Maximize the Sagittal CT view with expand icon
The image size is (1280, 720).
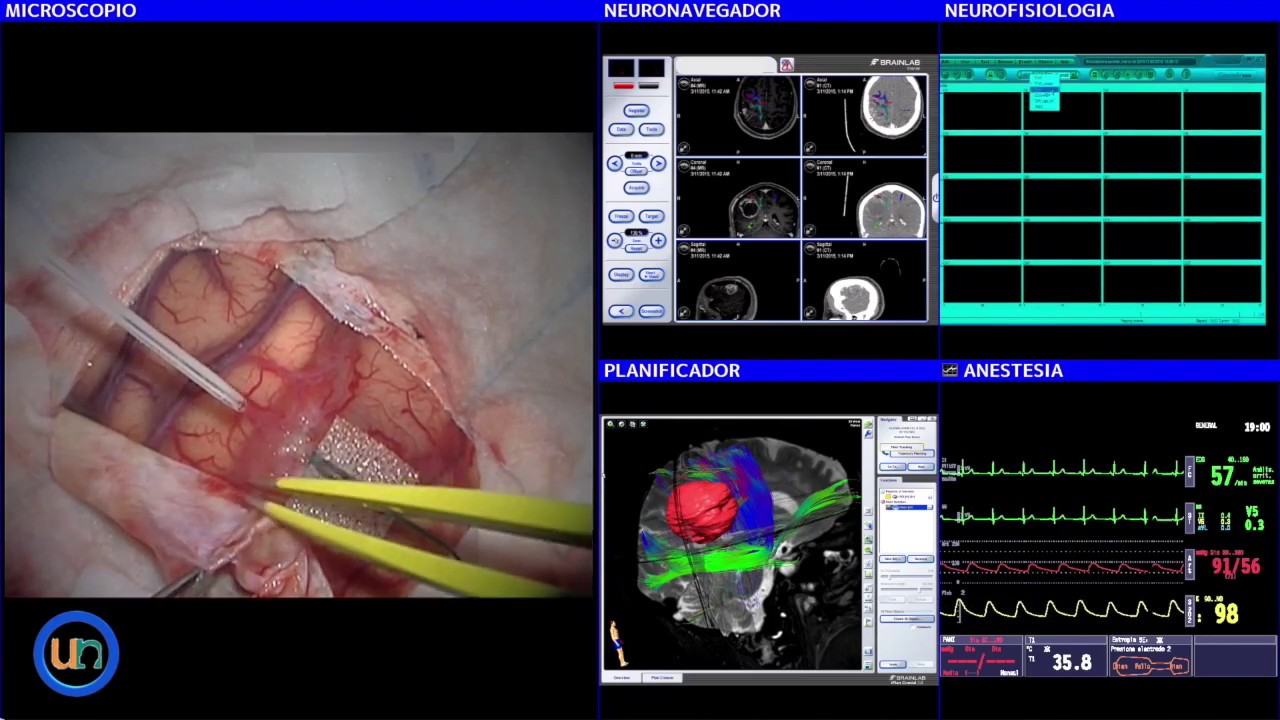point(810,313)
